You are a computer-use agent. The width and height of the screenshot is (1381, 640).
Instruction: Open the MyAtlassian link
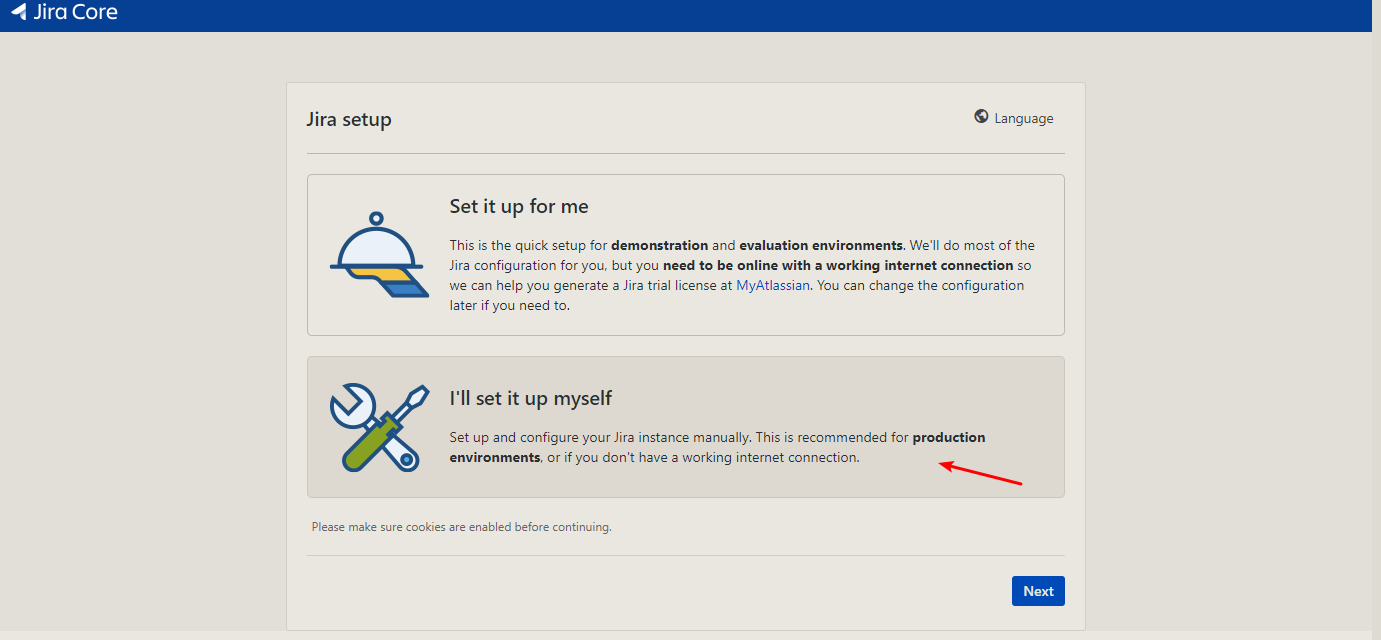point(773,285)
